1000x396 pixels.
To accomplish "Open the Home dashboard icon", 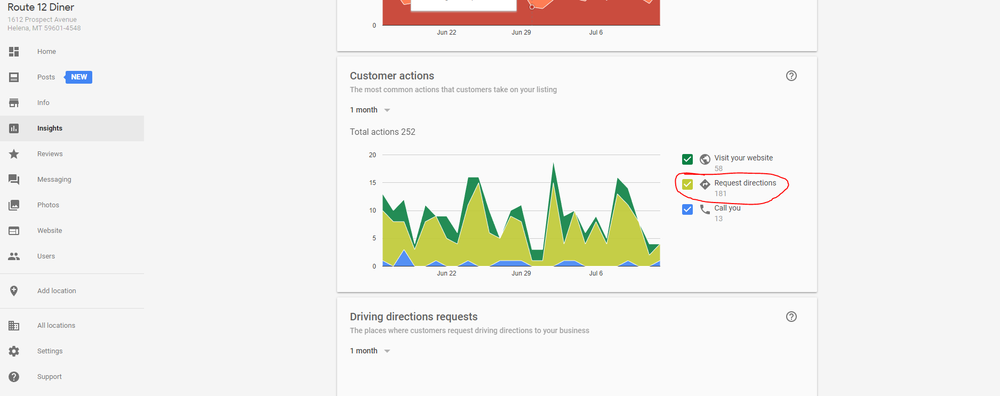I will click(13, 52).
